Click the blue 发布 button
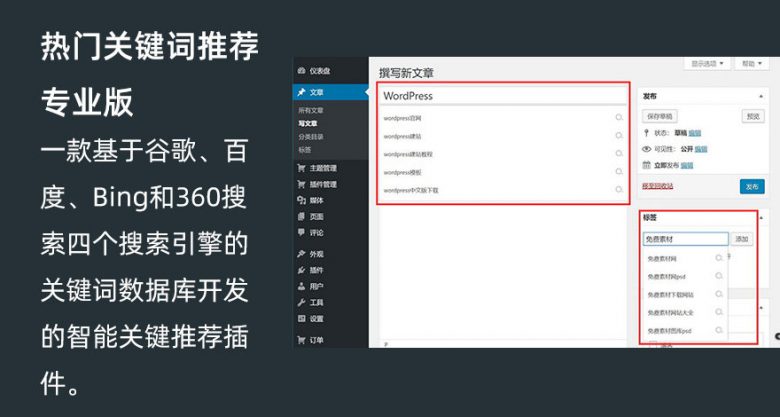Viewport: 780px width, 417px height. [x=752, y=187]
